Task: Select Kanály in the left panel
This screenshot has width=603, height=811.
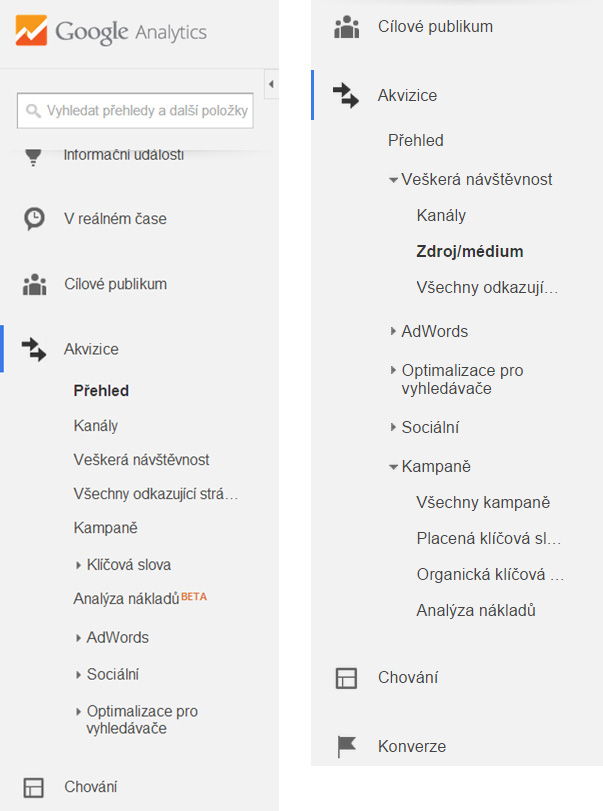Action: (x=96, y=426)
